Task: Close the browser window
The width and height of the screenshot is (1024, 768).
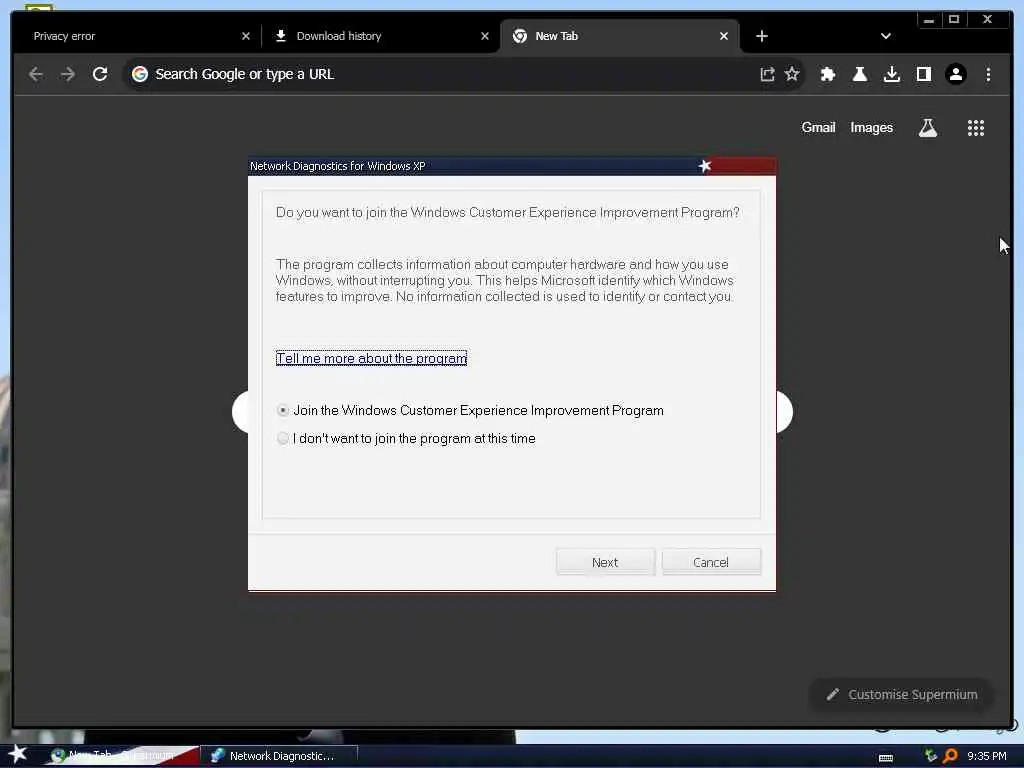Action: [x=987, y=20]
